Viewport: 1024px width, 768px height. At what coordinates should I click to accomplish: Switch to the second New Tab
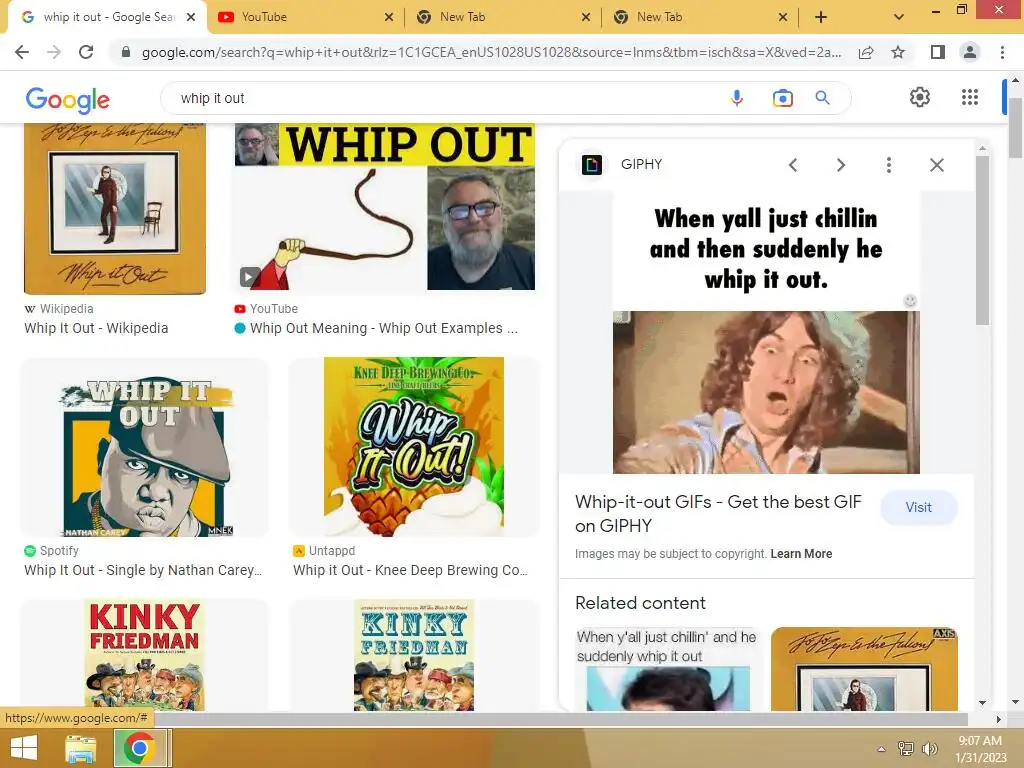pyautogui.click(x=699, y=17)
